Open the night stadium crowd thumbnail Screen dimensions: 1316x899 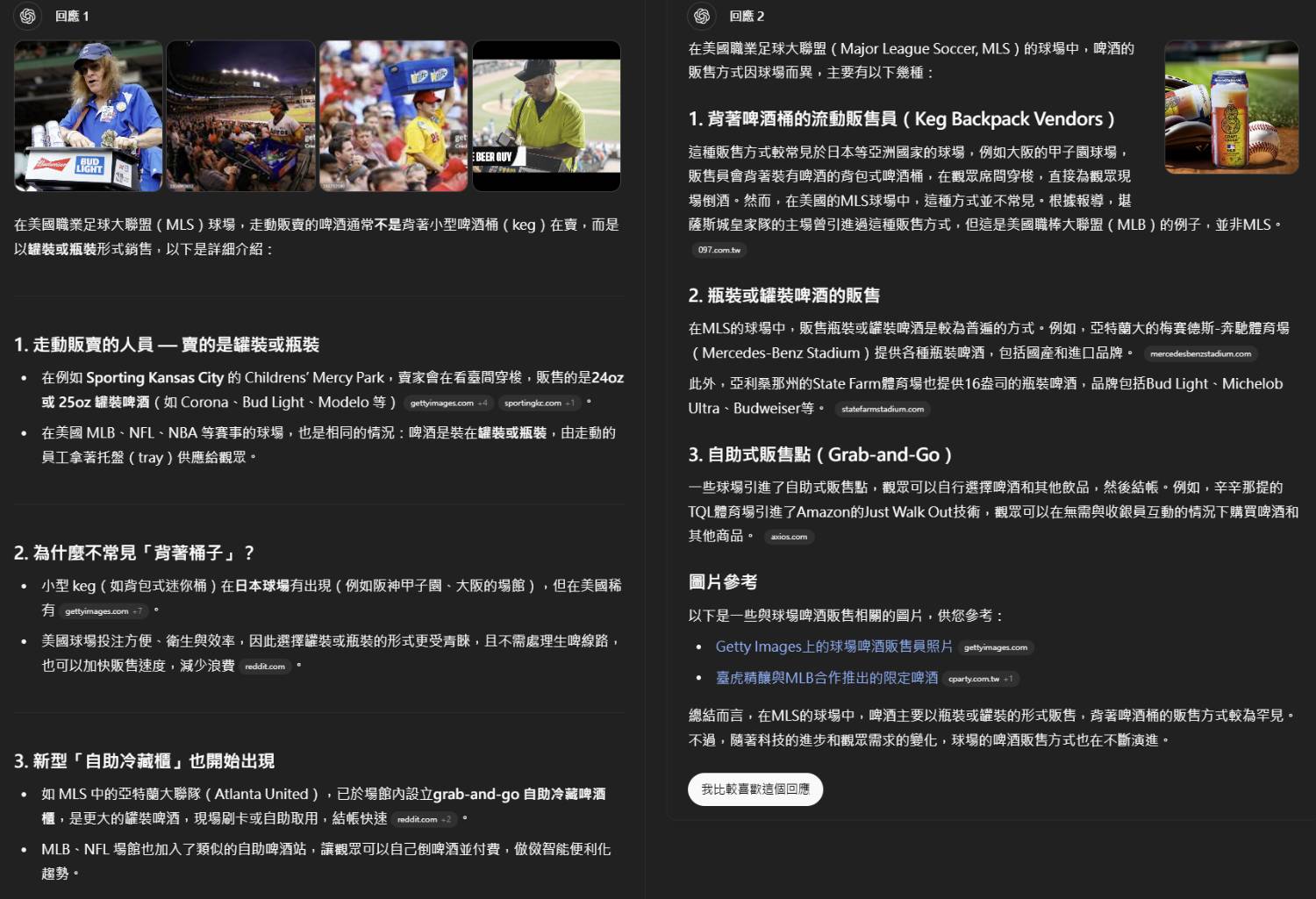(x=241, y=116)
